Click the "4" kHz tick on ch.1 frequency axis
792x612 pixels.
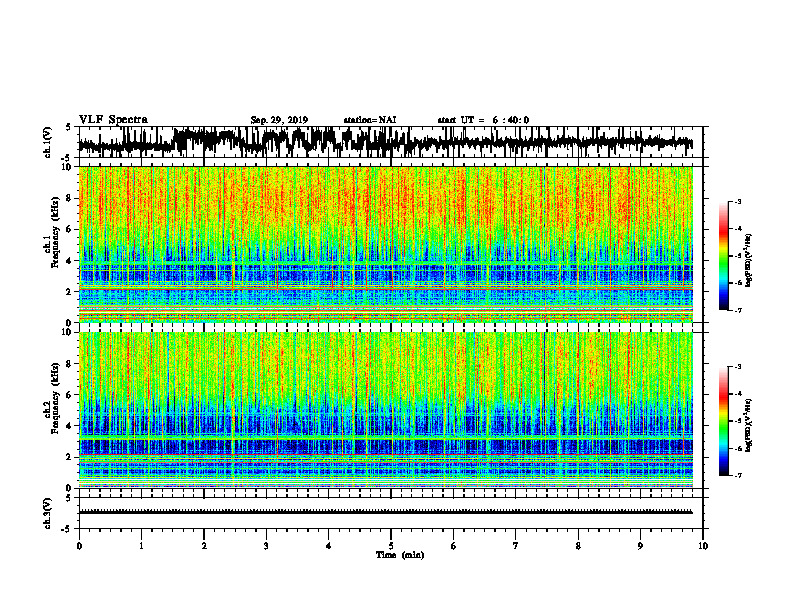tap(69, 261)
